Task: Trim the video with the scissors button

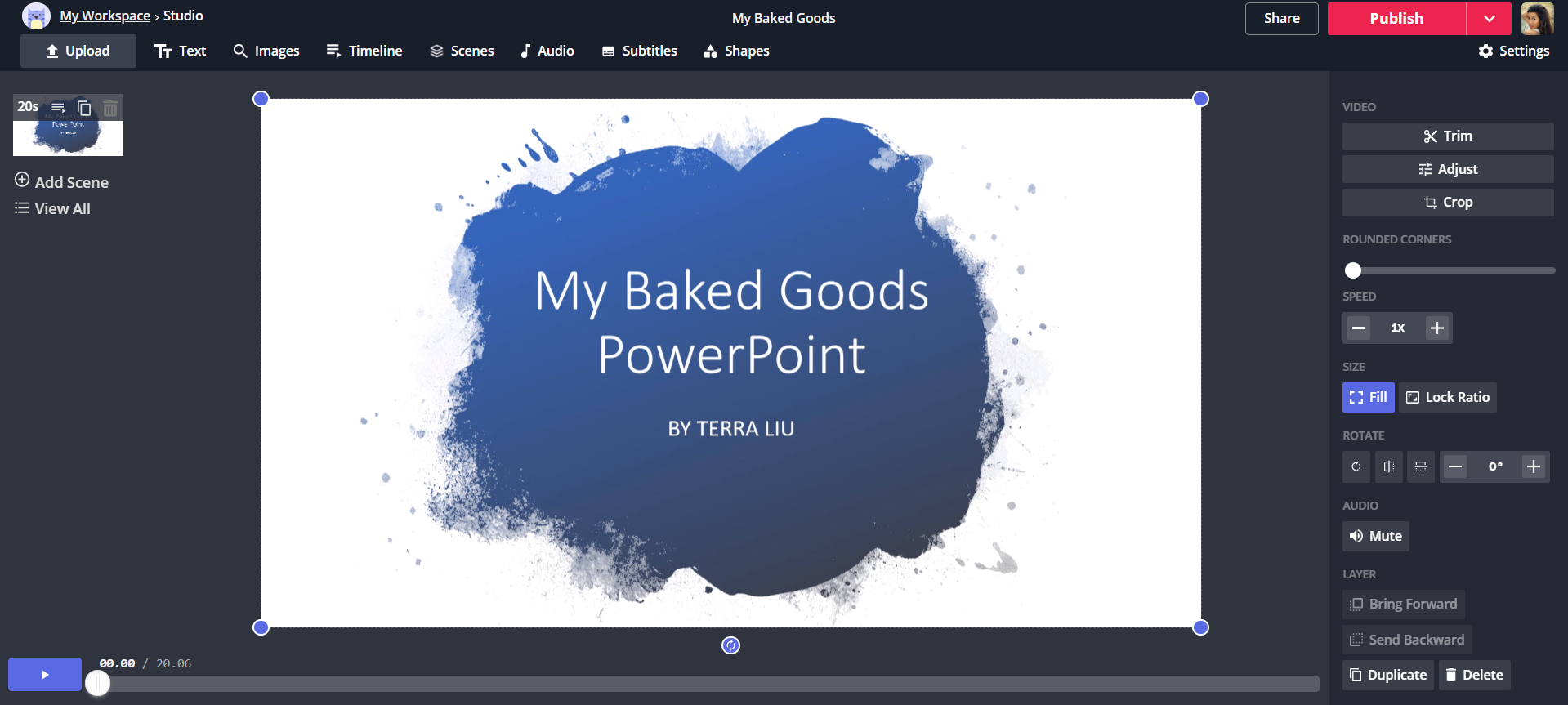Action: (x=1448, y=136)
